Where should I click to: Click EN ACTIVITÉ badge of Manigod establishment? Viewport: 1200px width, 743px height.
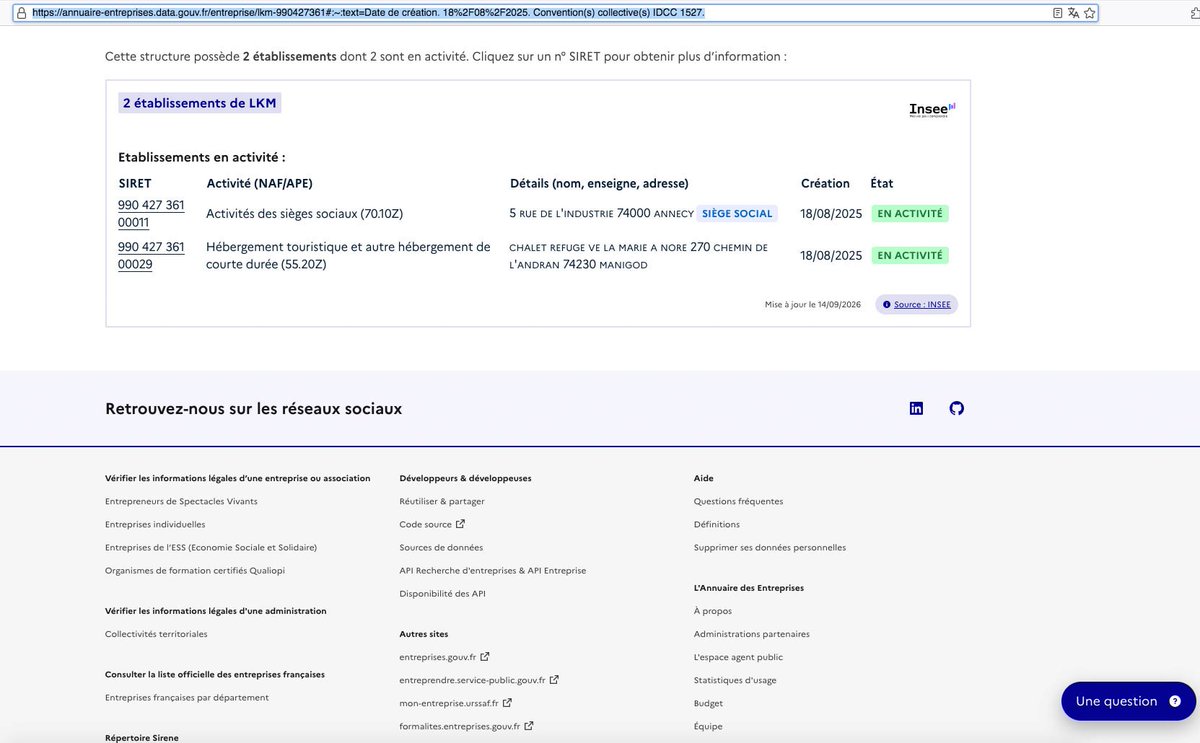[x=910, y=255]
